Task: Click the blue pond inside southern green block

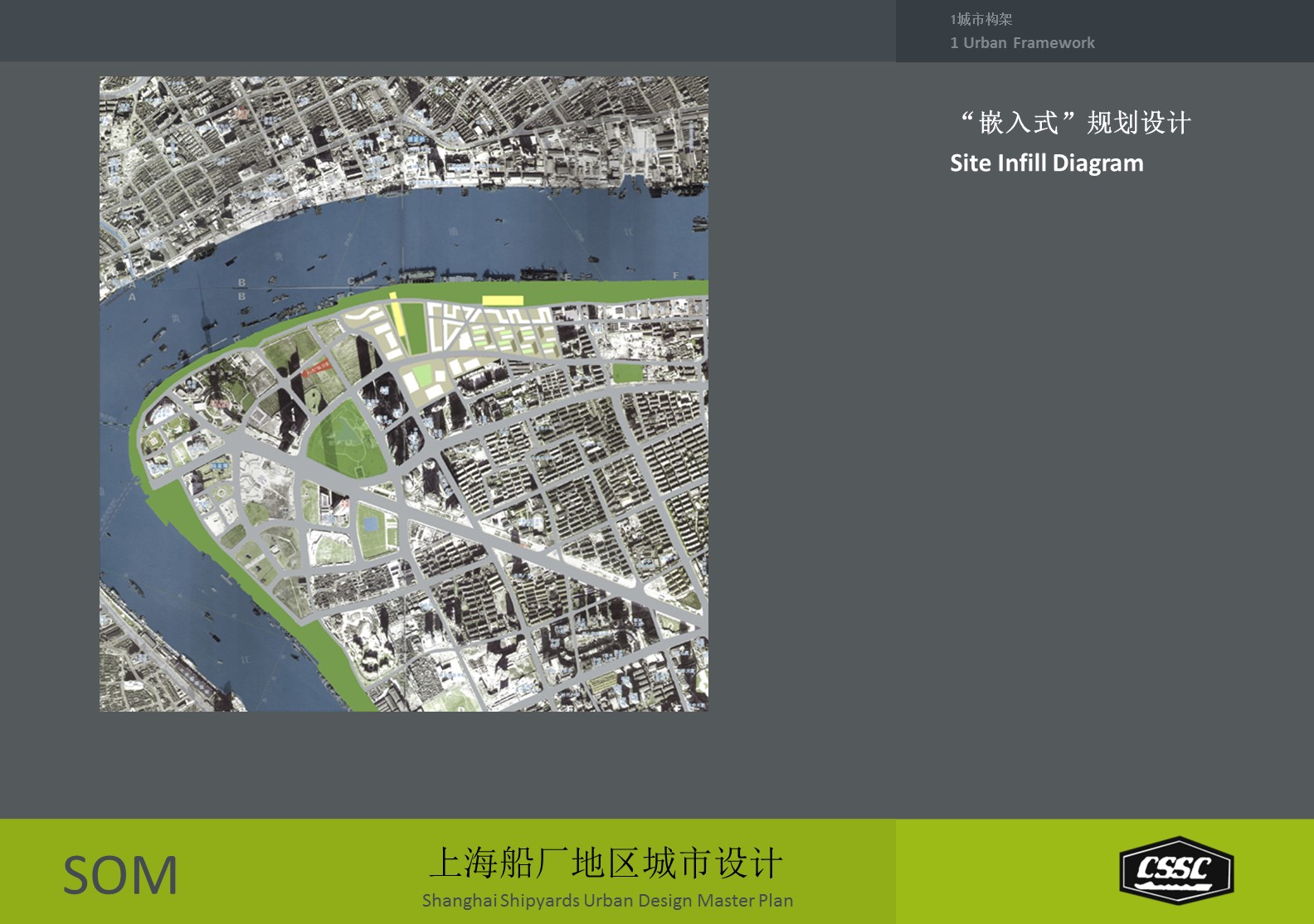Action: click(371, 523)
